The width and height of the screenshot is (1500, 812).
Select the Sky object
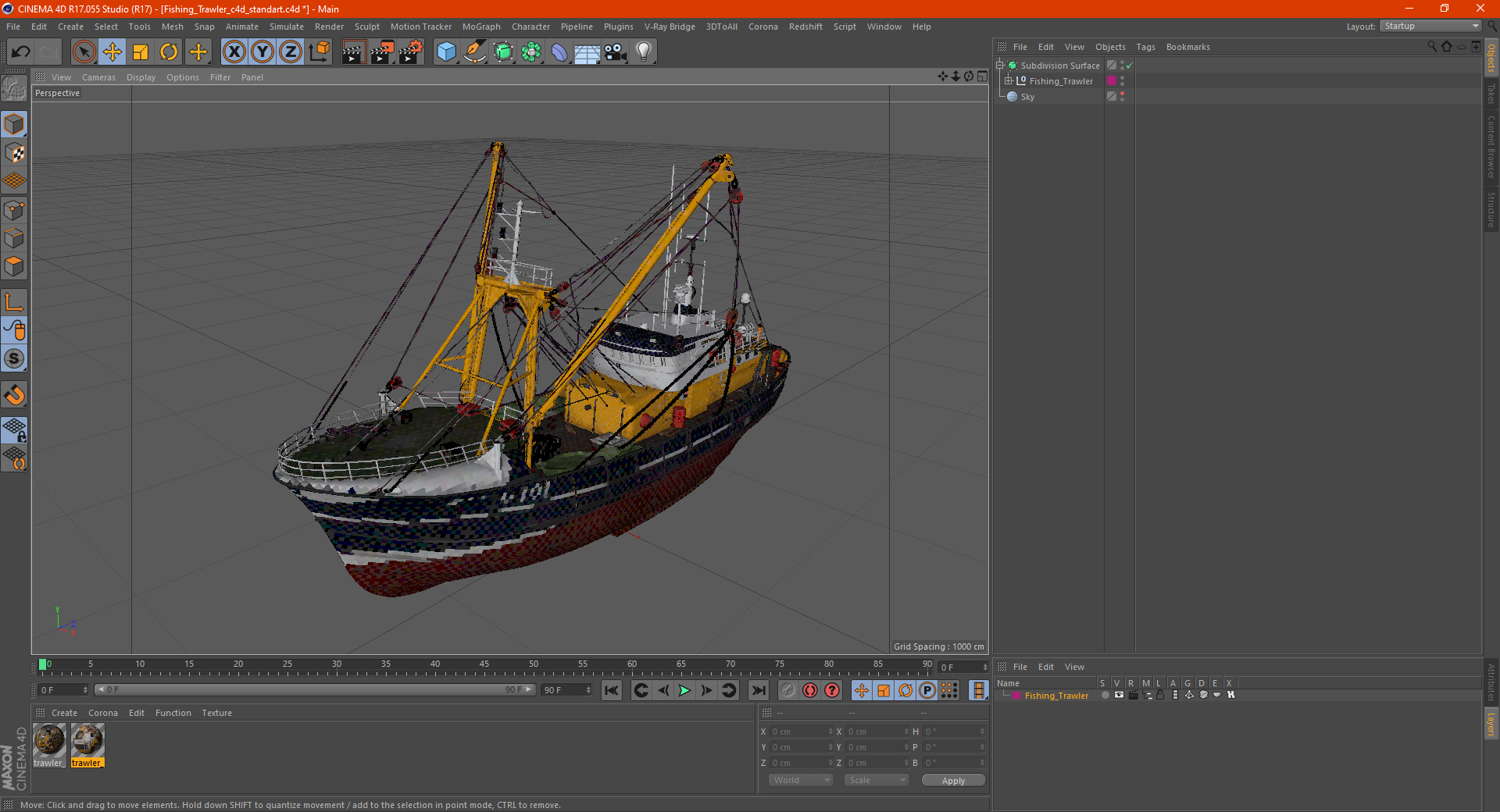(x=1027, y=97)
